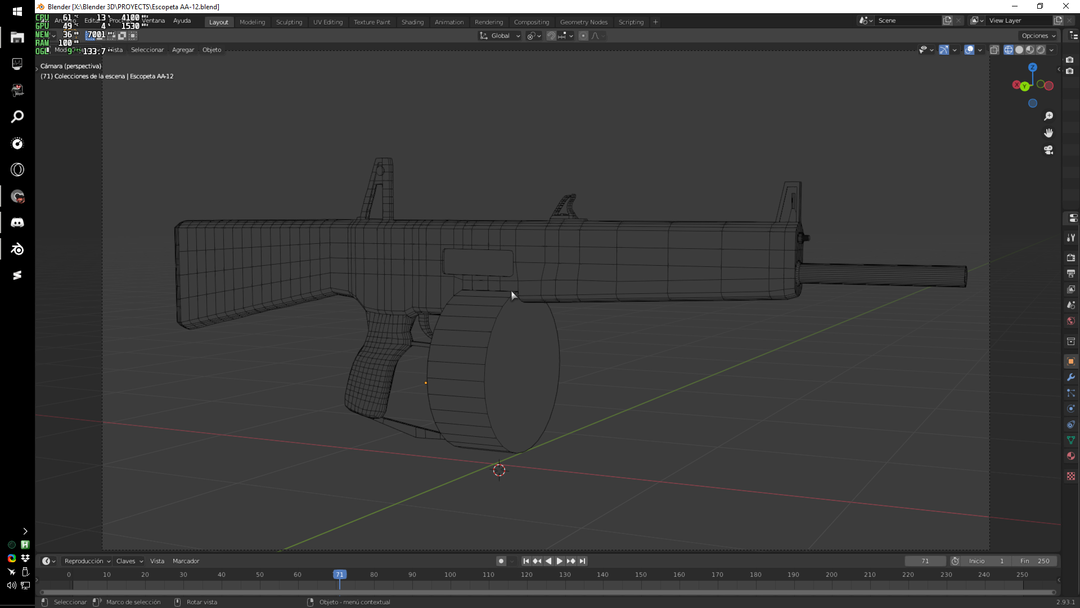This screenshot has width=1080, height=608.
Task: Toggle proportional editing in header
Action: click(584, 35)
